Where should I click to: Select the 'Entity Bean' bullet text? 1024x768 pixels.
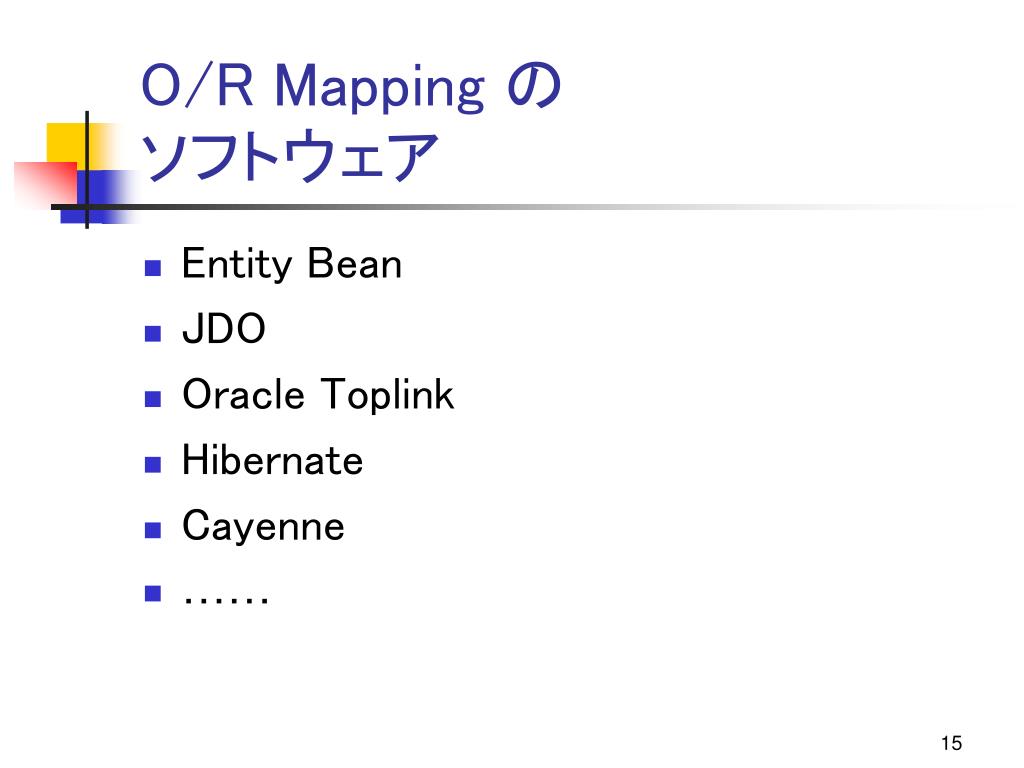point(292,264)
